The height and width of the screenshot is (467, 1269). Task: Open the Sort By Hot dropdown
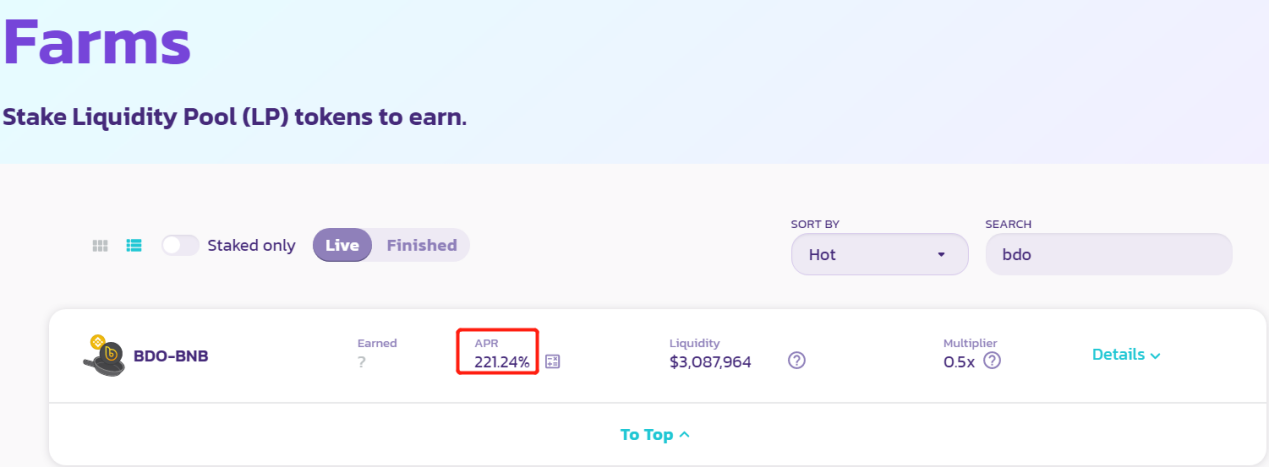[x=879, y=254]
